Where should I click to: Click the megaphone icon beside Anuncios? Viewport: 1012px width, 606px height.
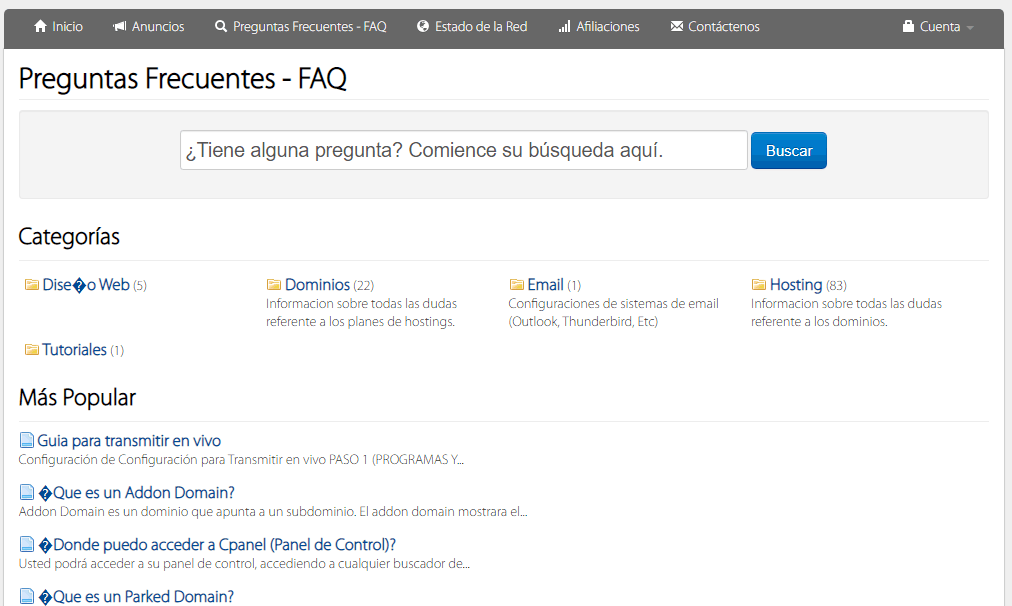pos(119,26)
